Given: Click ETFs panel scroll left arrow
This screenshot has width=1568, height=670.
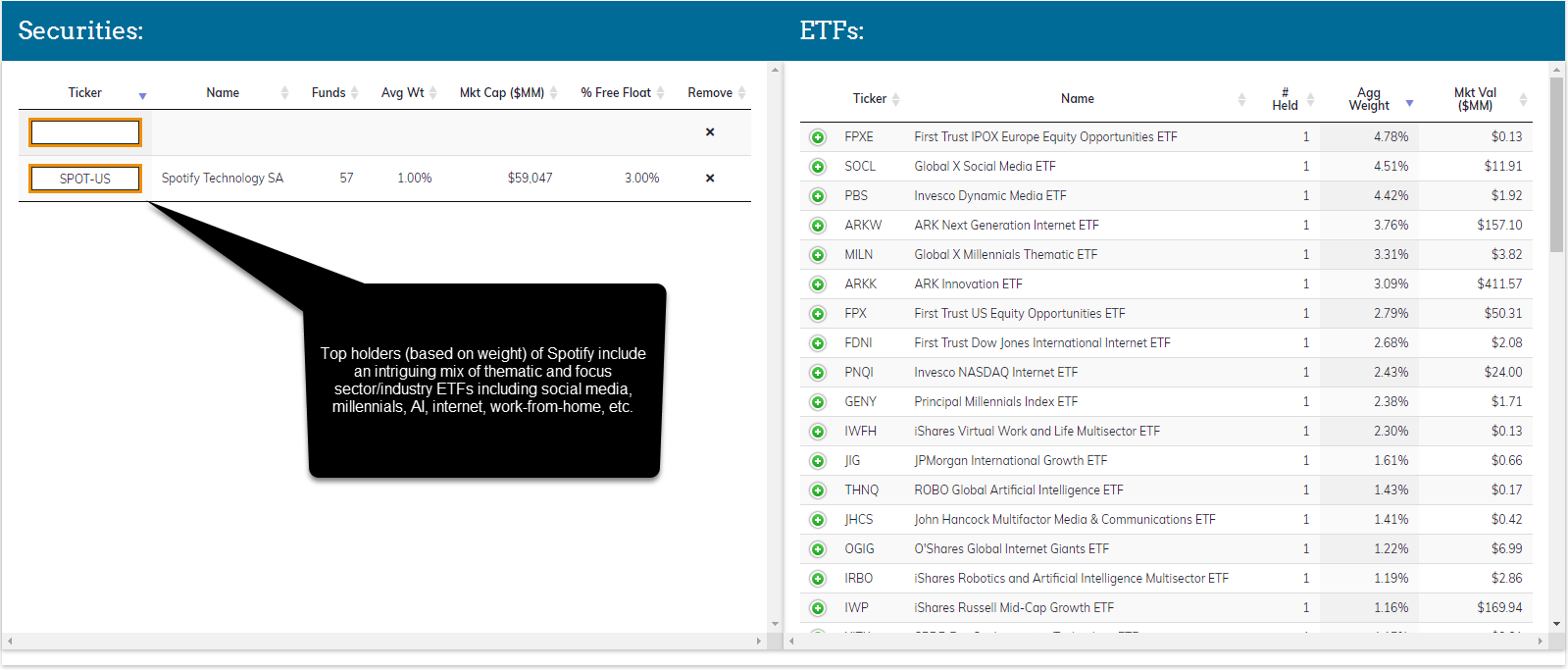Looking at the screenshot, I should coord(792,641).
